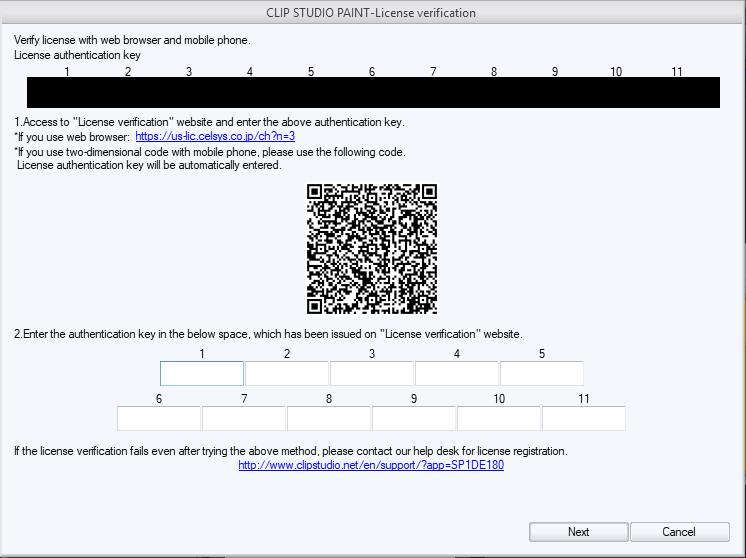Focus authentication key input field 8

tap(329, 419)
